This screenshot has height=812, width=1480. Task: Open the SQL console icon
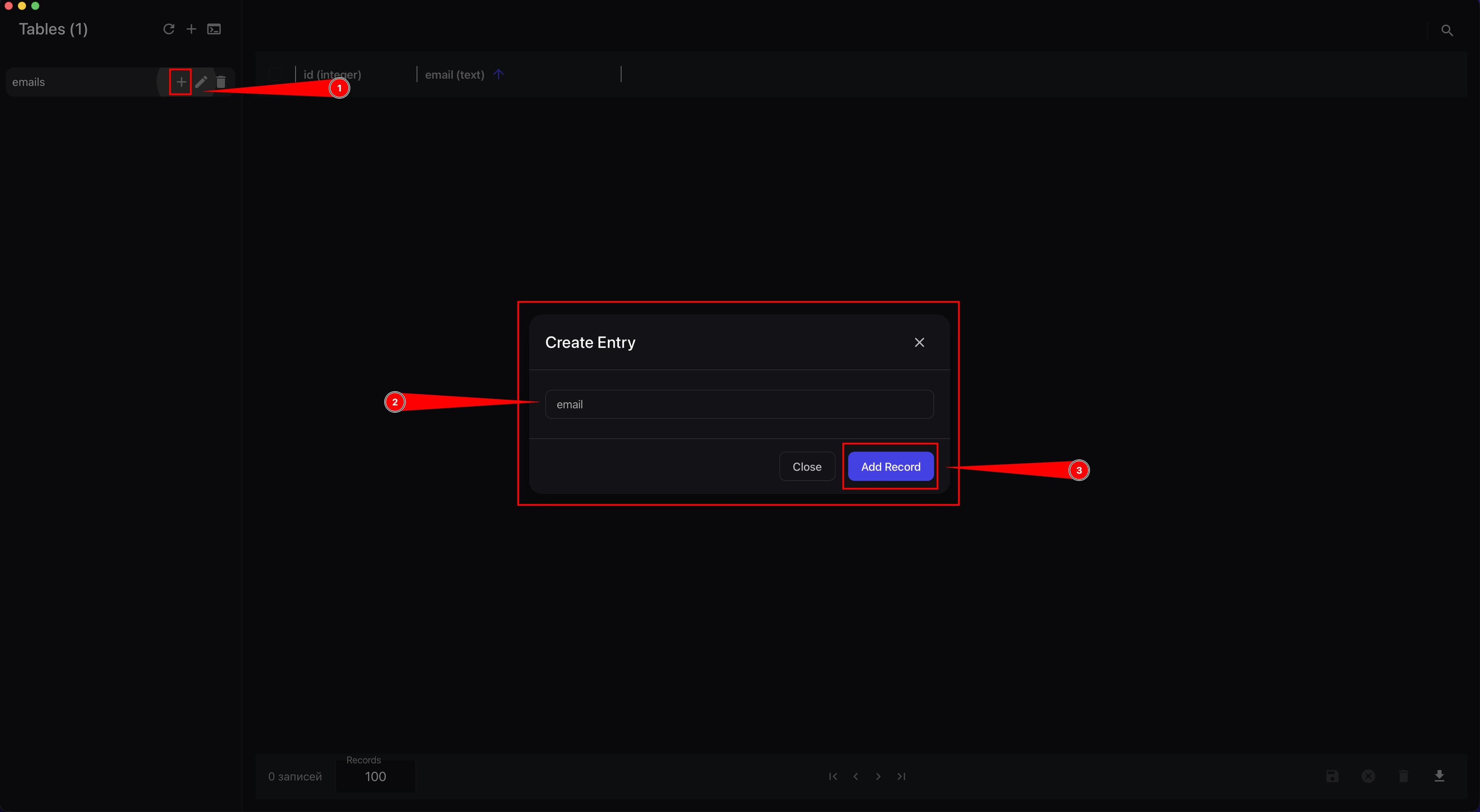[214, 29]
